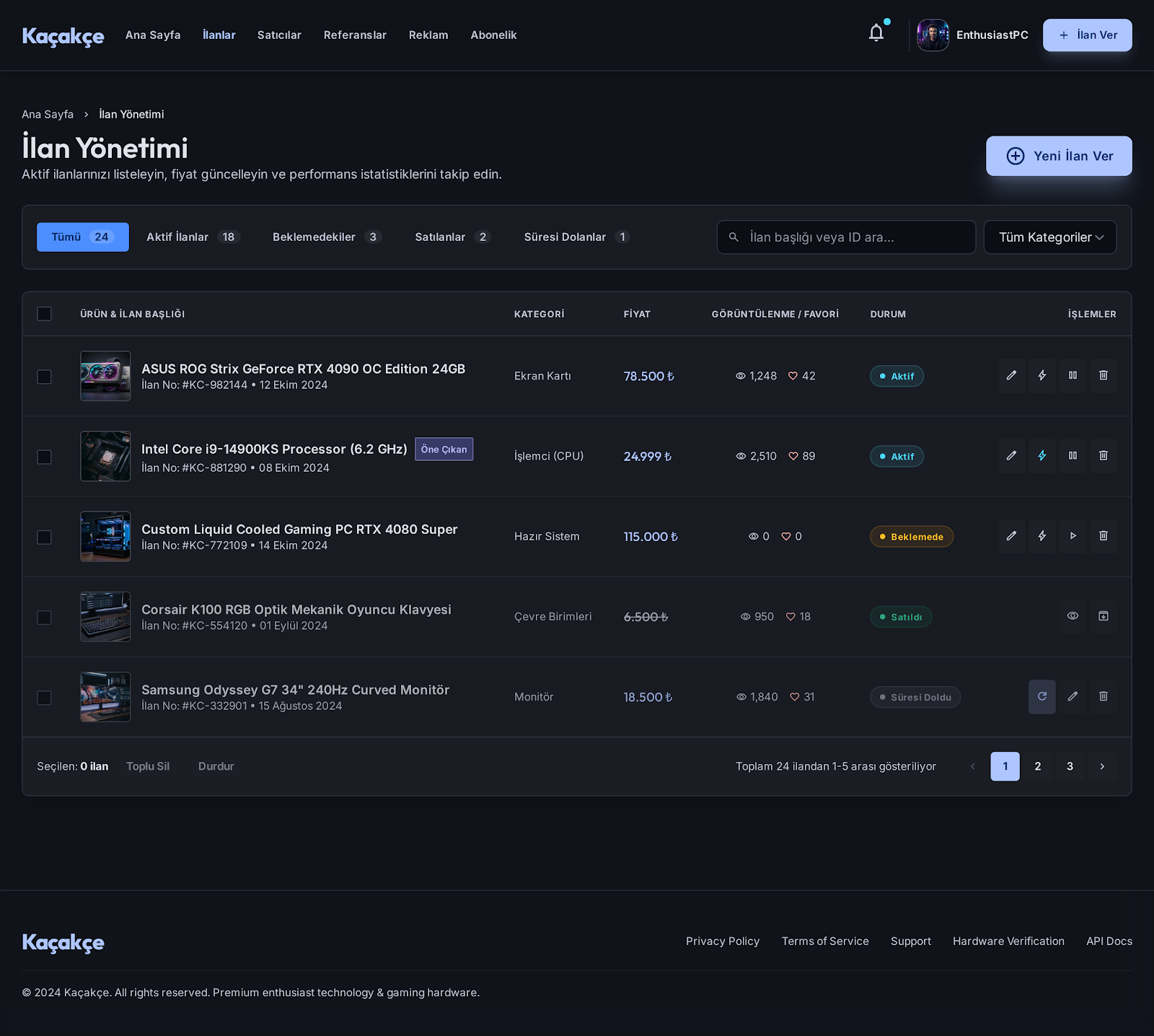Click the İlan Ver button in the header
1154x1036 pixels.
coord(1087,35)
